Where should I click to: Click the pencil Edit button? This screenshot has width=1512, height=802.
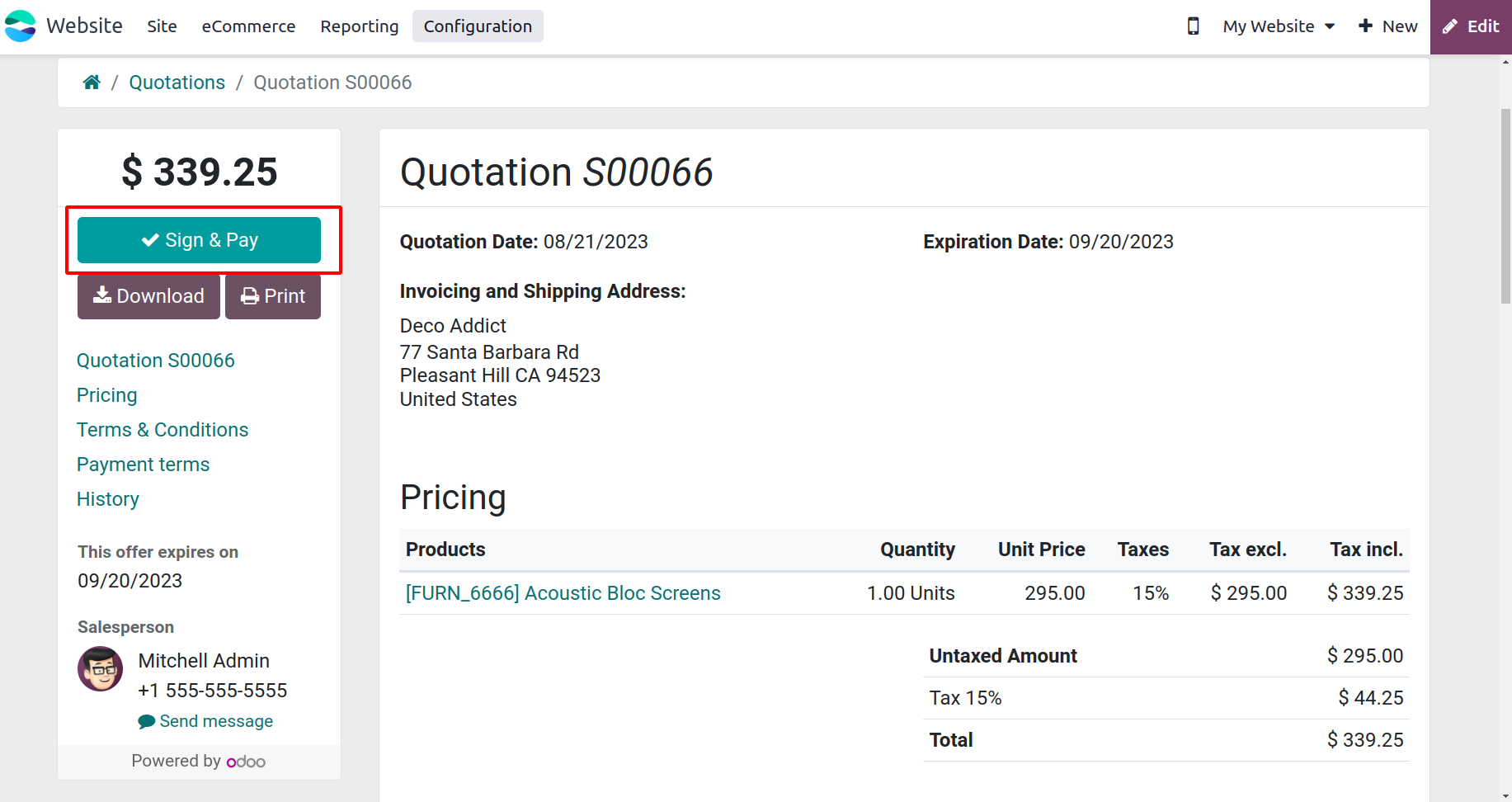[x=1471, y=27]
